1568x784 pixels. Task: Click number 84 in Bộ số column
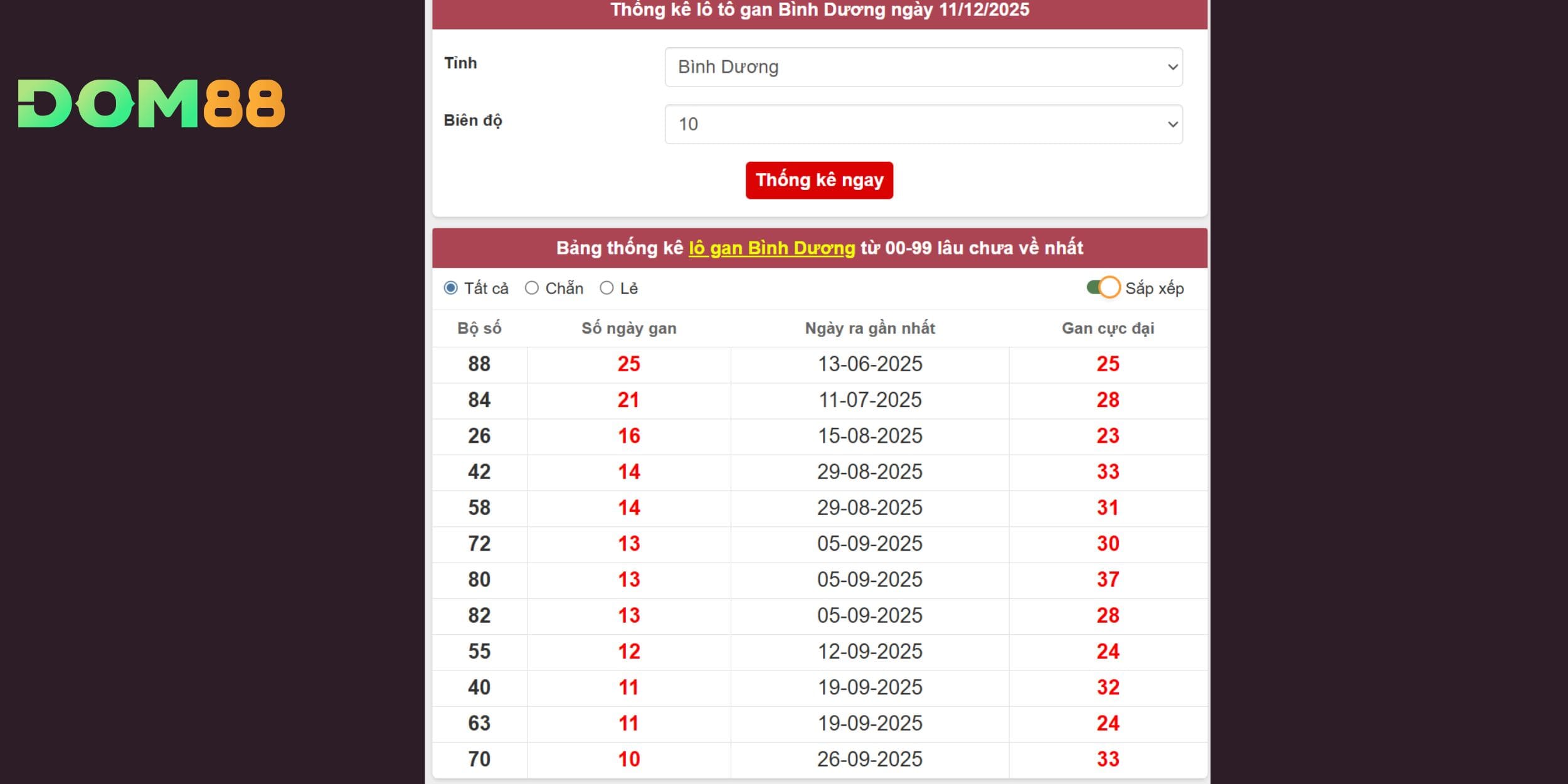(x=479, y=400)
